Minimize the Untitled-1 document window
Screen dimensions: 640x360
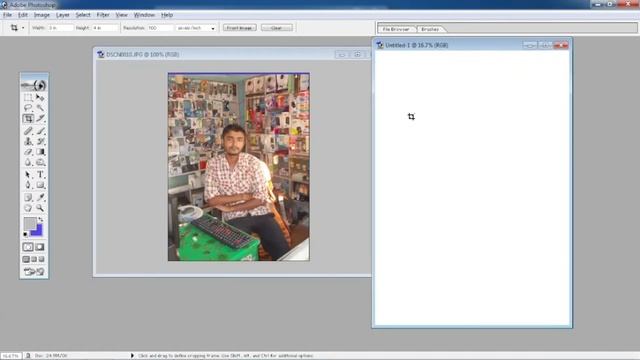pos(530,45)
